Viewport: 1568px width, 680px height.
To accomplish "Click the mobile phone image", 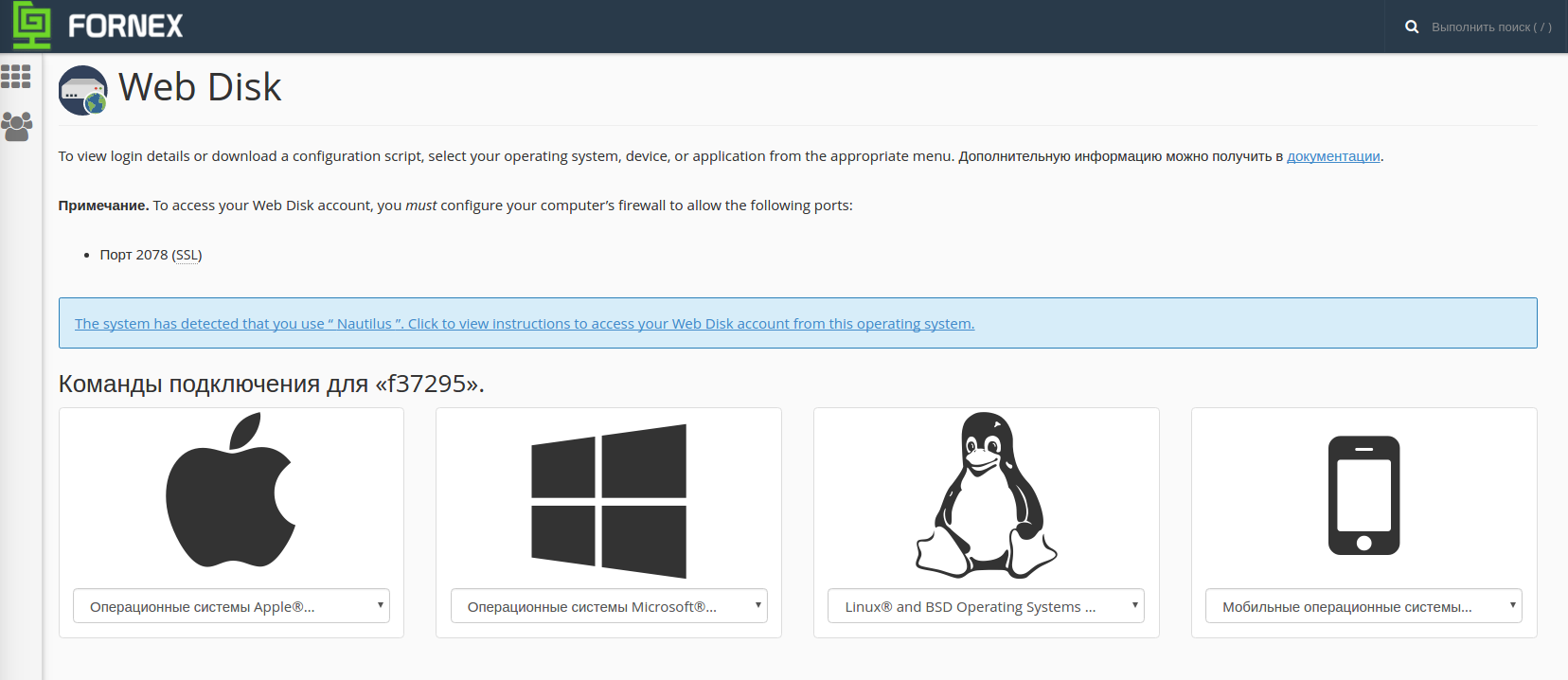I will pos(1363,495).
